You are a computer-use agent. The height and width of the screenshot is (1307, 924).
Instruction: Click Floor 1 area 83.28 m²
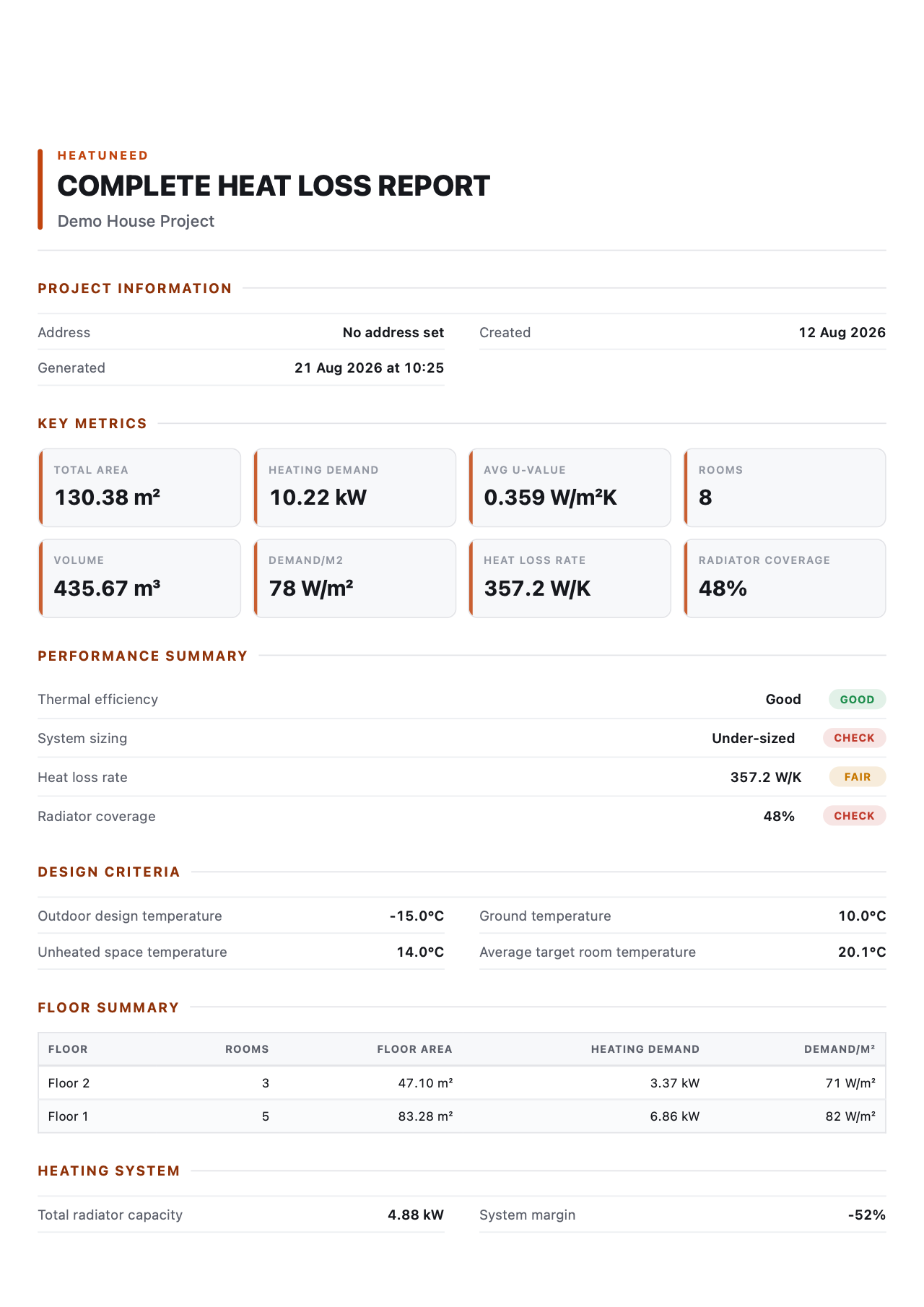[x=425, y=1116]
